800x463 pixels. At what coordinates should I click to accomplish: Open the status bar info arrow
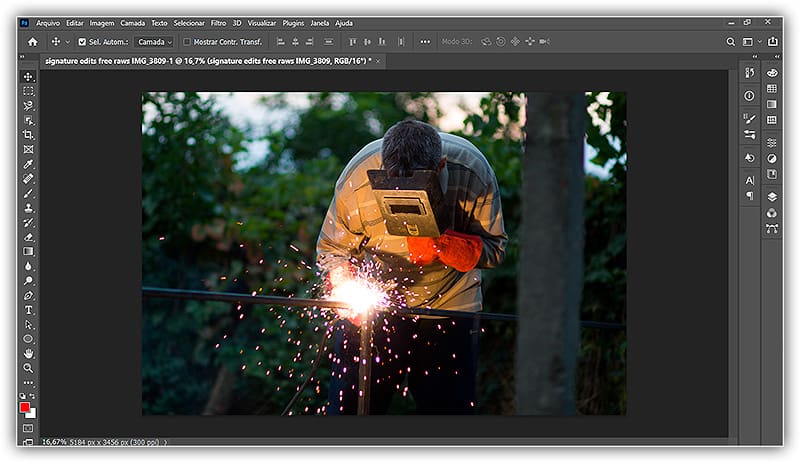tap(165, 442)
